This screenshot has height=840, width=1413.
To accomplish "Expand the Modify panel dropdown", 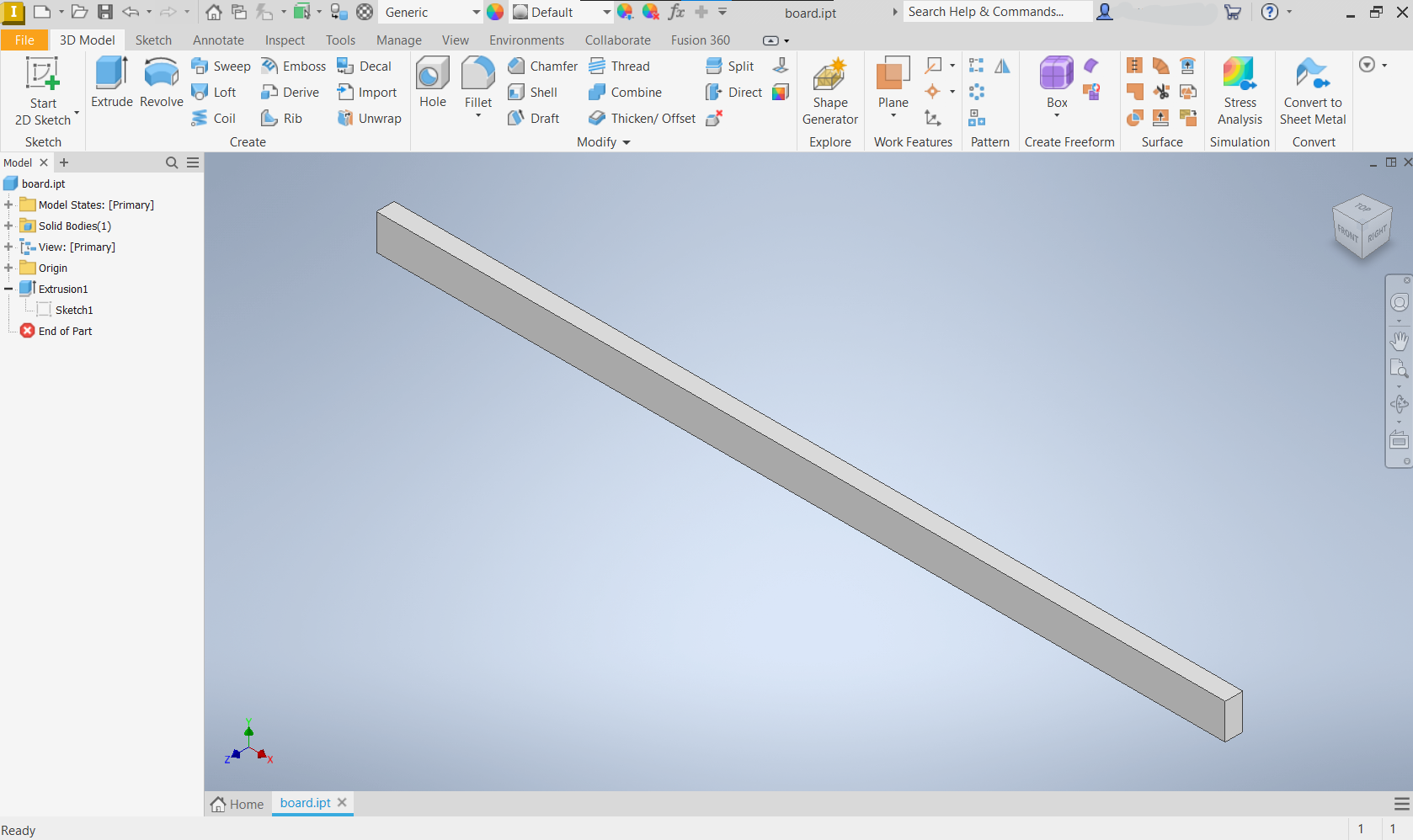I will pos(604,142).
